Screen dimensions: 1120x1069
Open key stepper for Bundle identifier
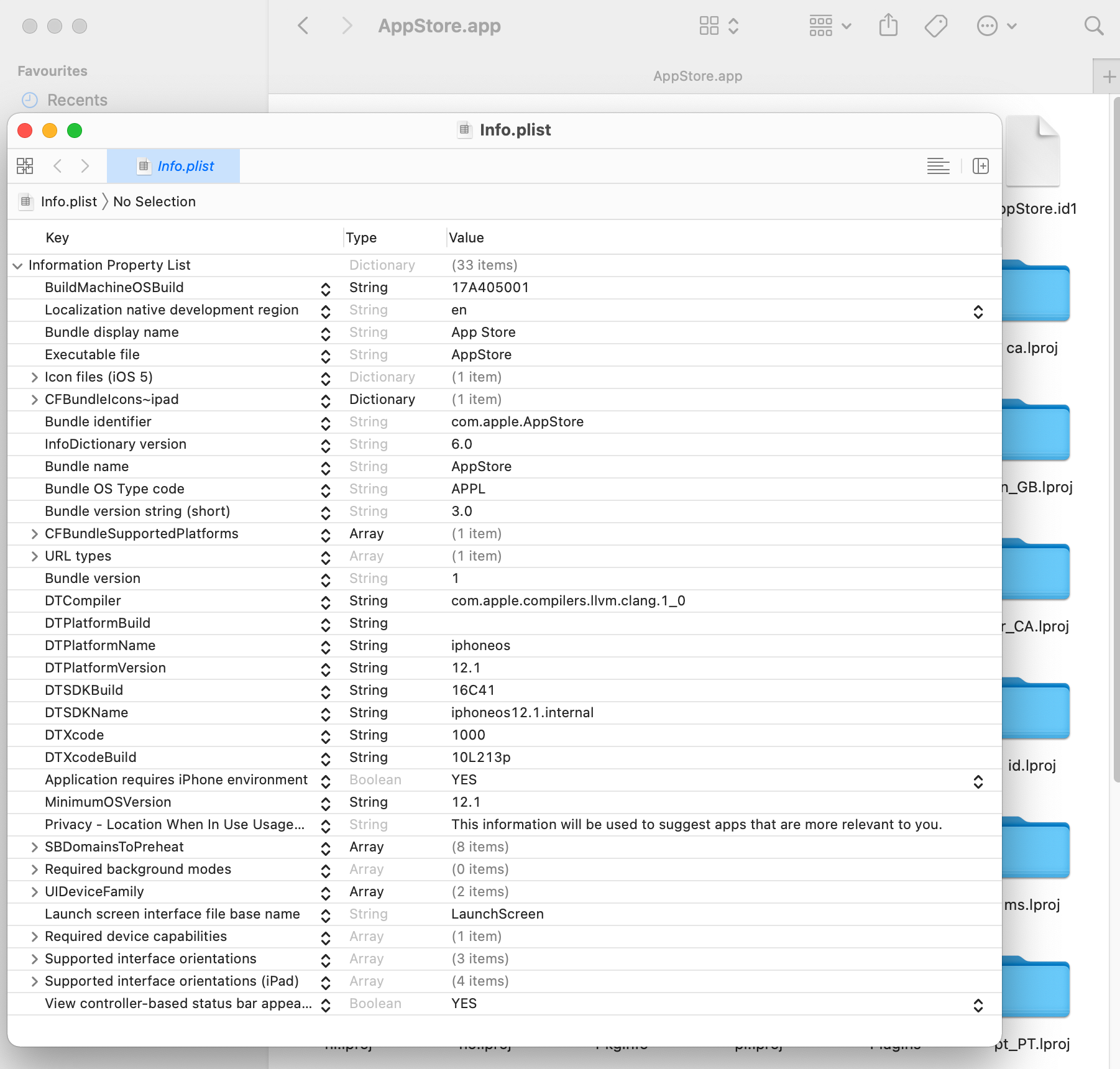[326, 423]
